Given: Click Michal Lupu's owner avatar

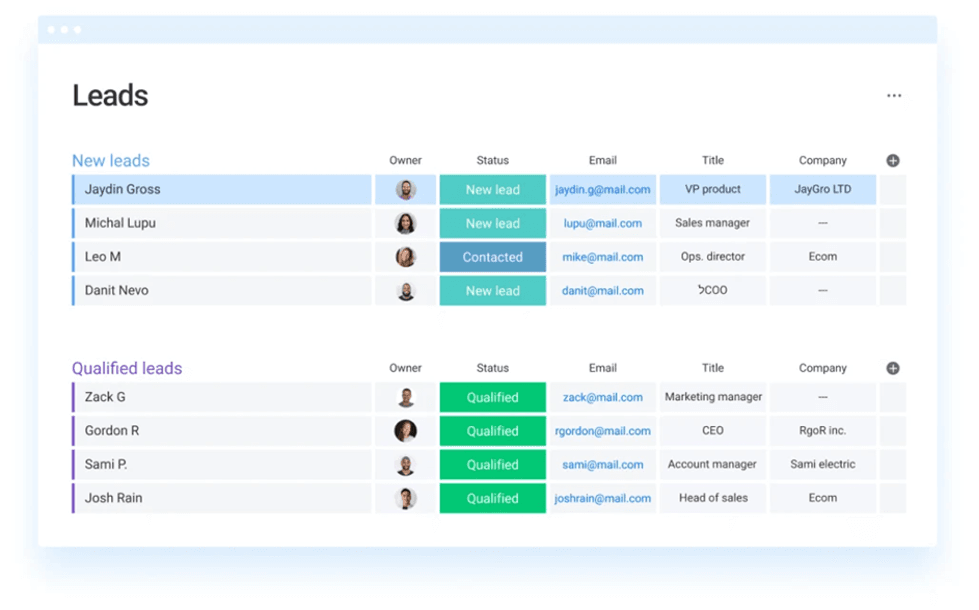Looking at the screenshot, I should (405, 223).
